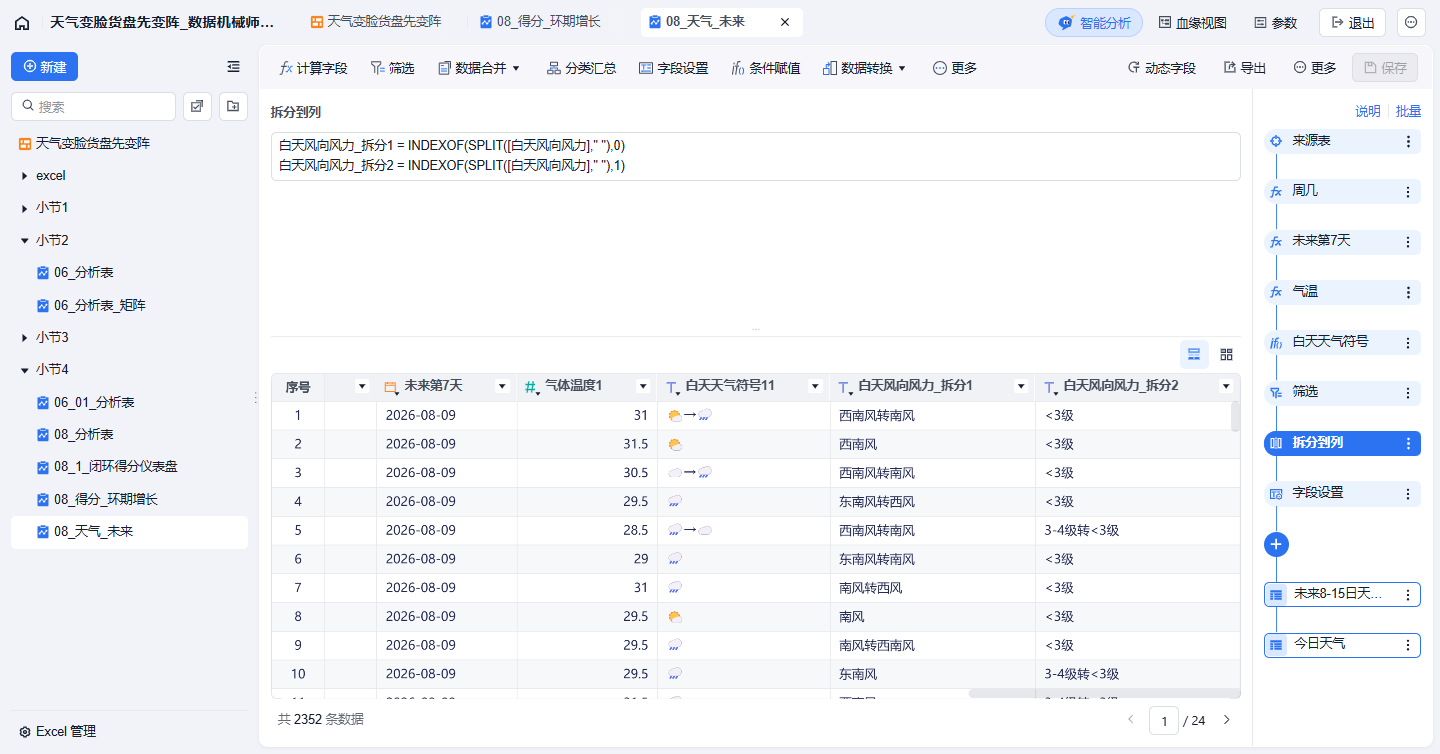Open options for 气温 step
Screen dimensions: 1440x754
tap(1408, 293)
